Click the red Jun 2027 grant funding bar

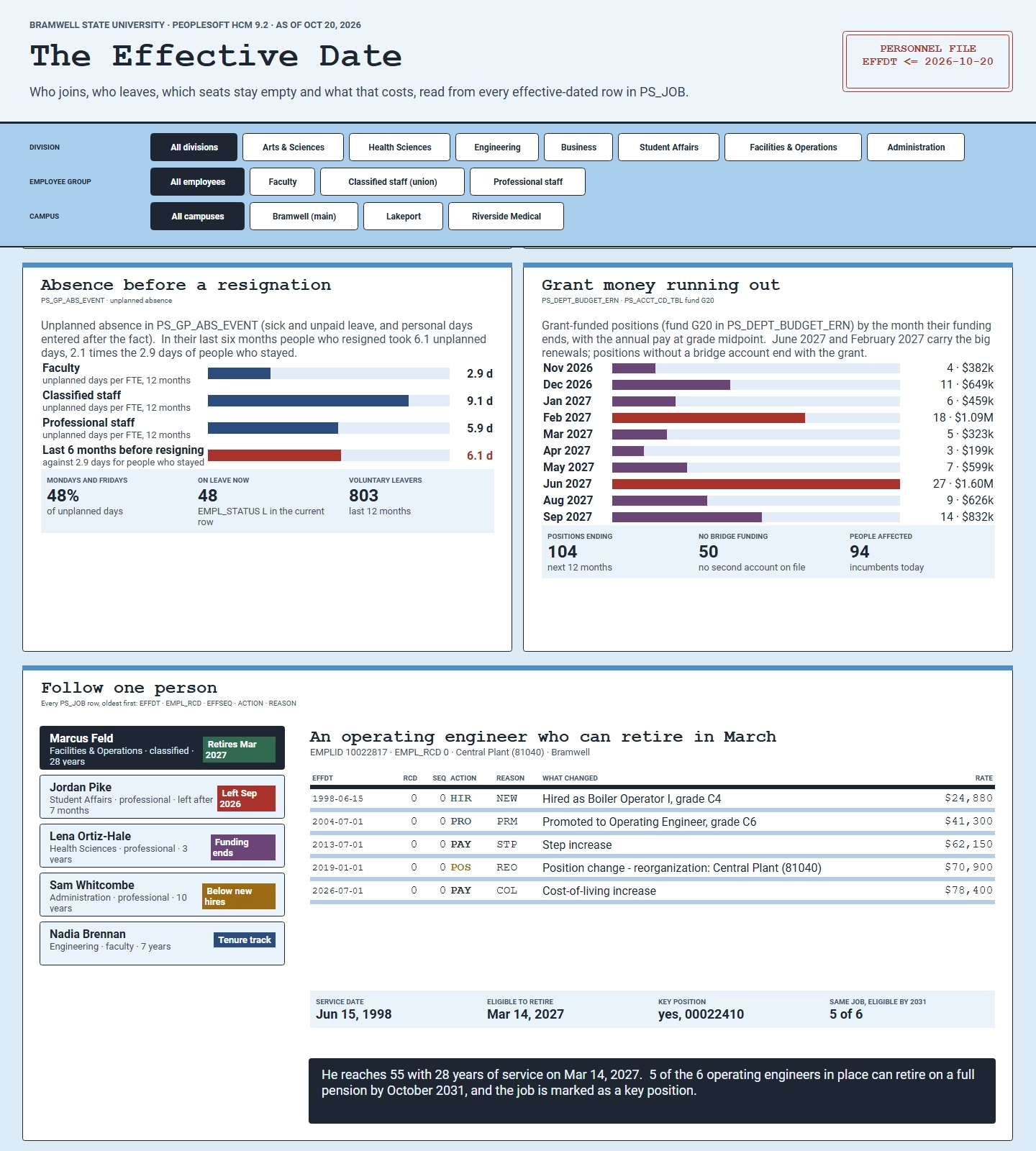(x=756, y=484)
